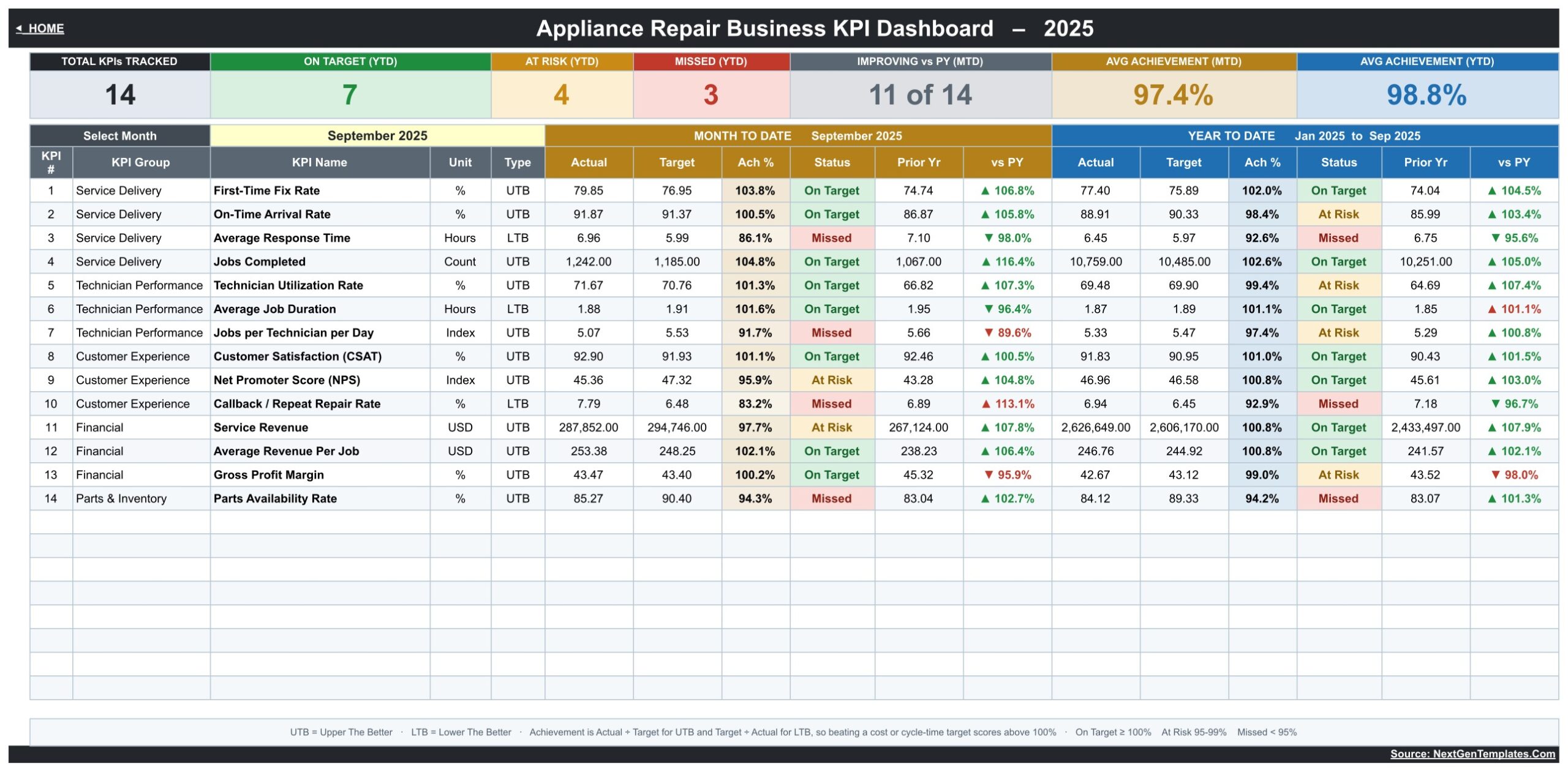This screenshot has width=1568, height=772.
Task: Select YTD achievement 94.2% cell
Action: click(1262, 498)
